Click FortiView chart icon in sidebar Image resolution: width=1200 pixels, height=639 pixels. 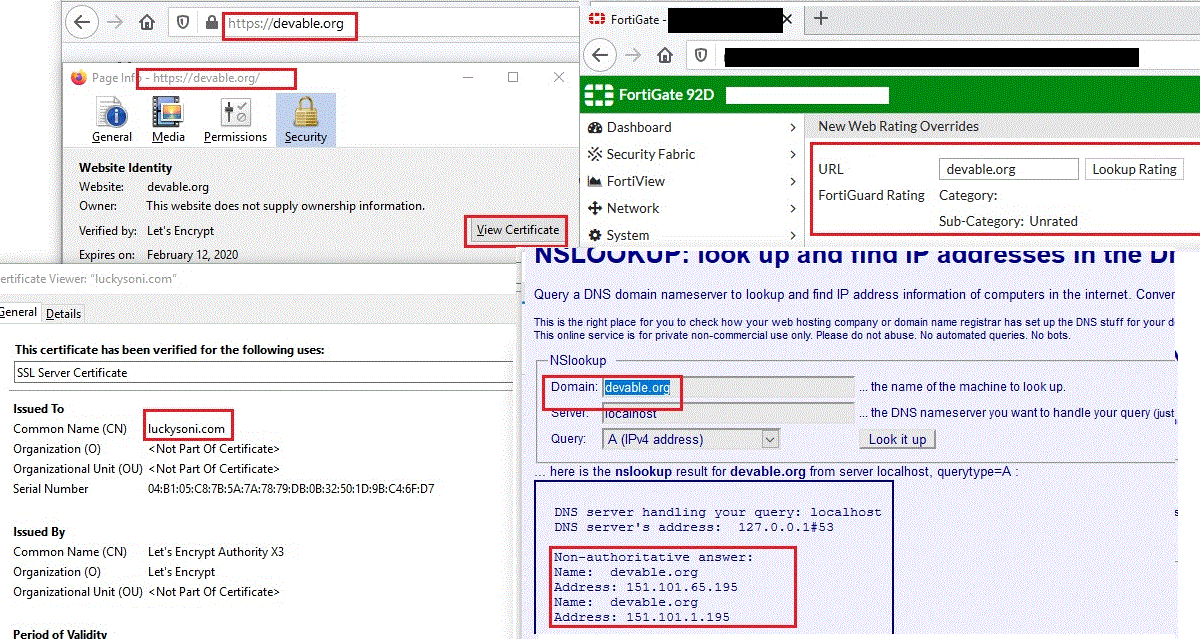tap(595, 181)
